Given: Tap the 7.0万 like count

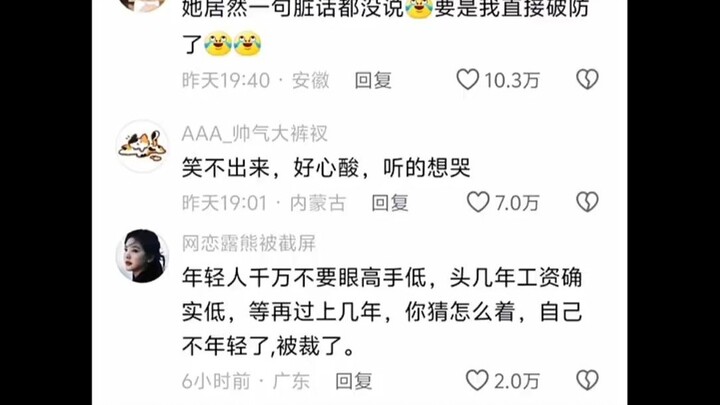Looking at the screenshot, I should pyautogui.click(x=517, y=203).
